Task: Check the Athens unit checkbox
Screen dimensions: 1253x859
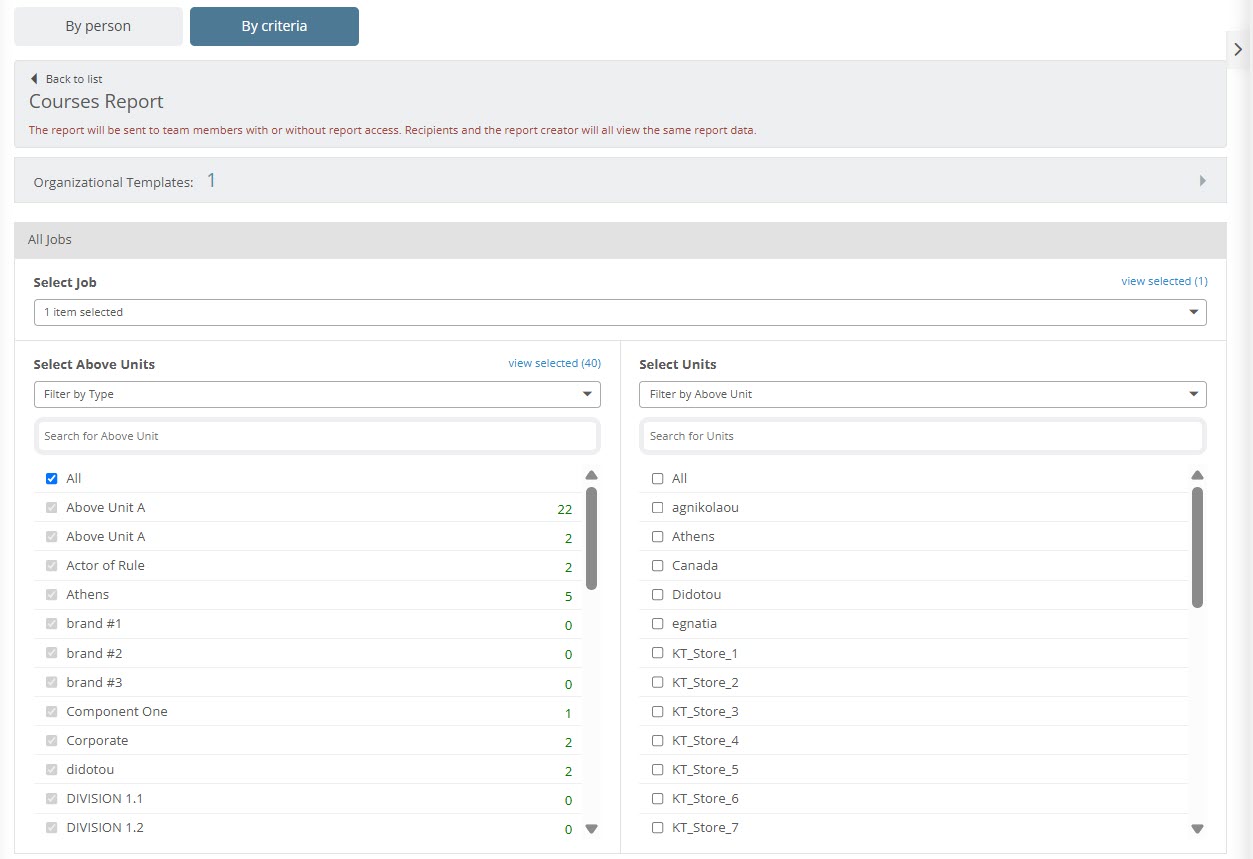Action: click(657, 537)
